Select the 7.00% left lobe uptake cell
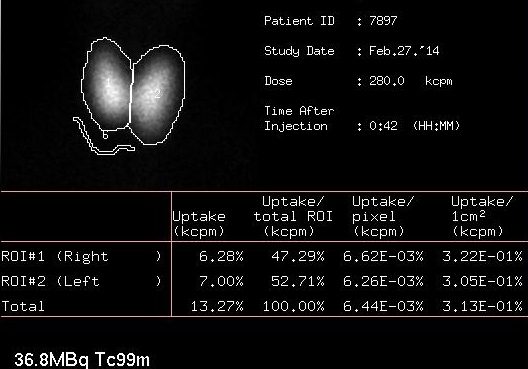 point(221,281)
